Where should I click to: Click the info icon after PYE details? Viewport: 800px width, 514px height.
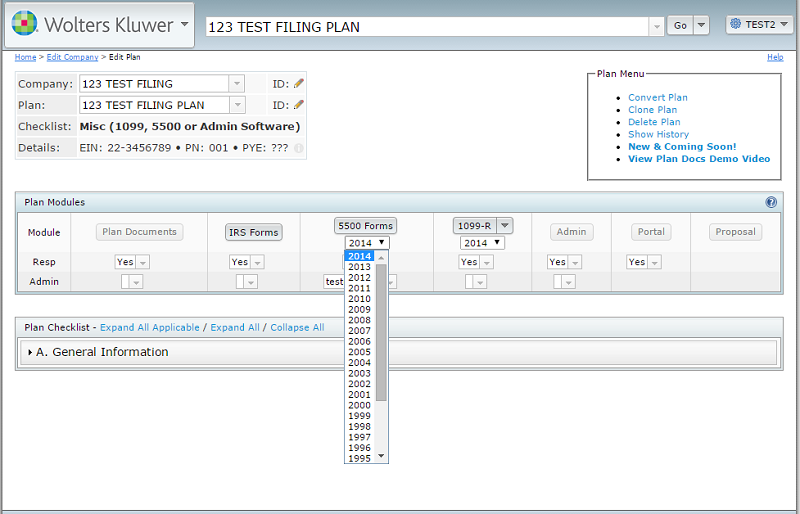tap(299, 148)
